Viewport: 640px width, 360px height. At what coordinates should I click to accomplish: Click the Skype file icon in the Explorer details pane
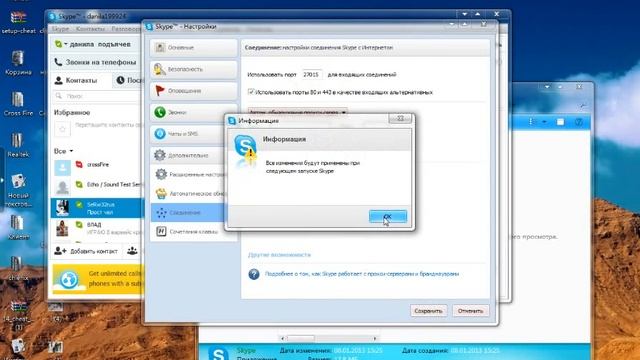pyautogui.click(x=218, y=353)
